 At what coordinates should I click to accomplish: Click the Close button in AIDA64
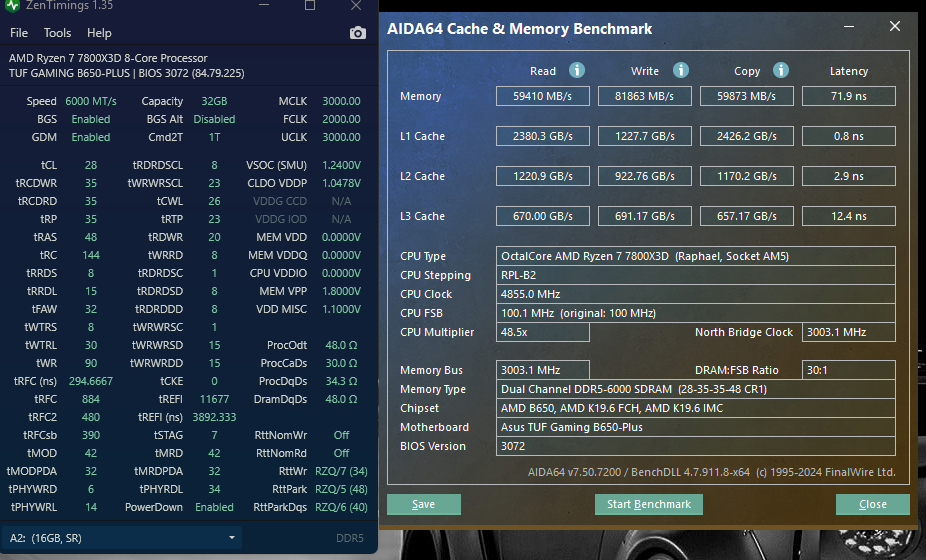[x=872, y=504]
